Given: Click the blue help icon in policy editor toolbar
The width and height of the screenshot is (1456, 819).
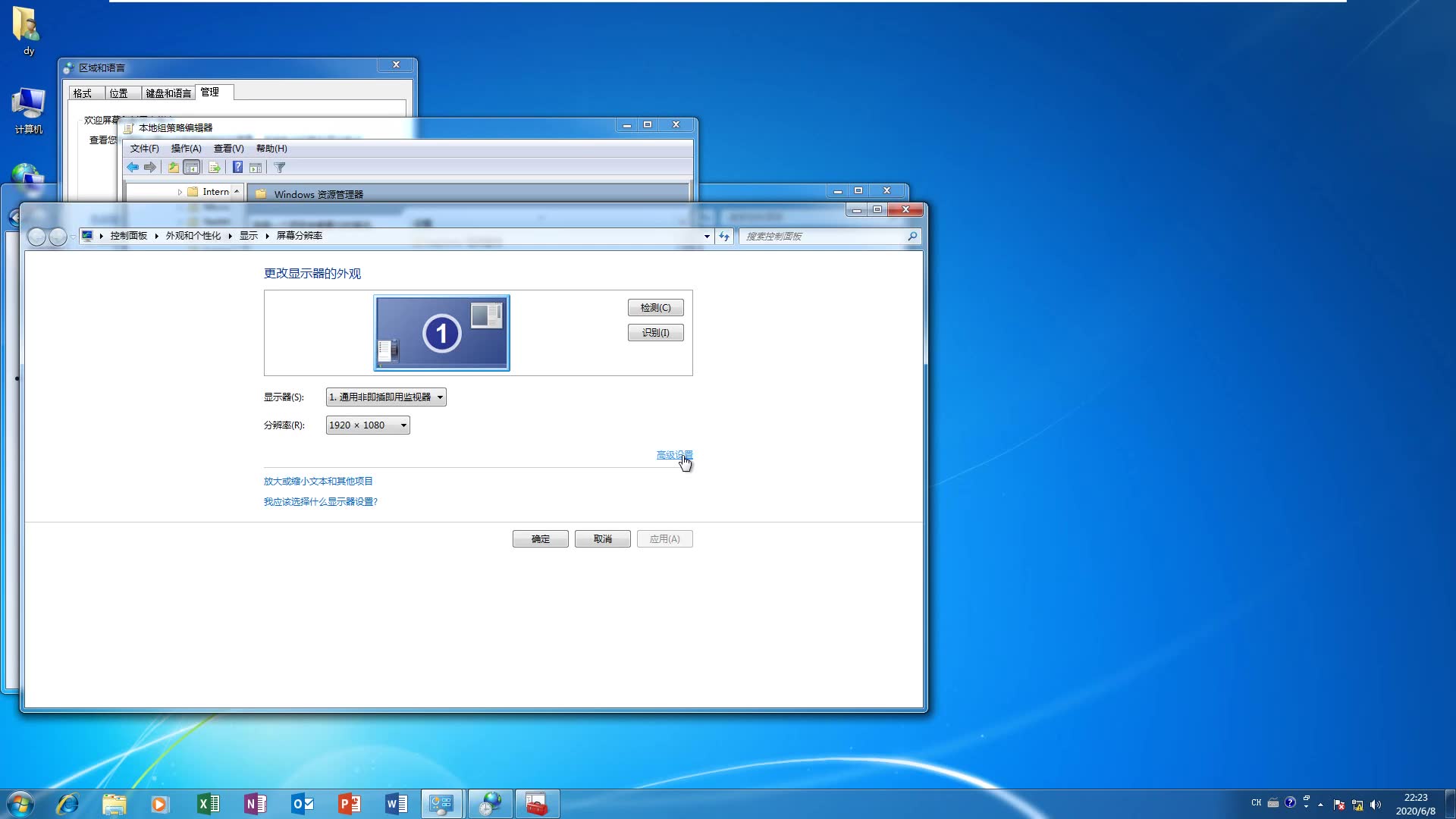Looking at the screenshot, I should coord(237,168).
